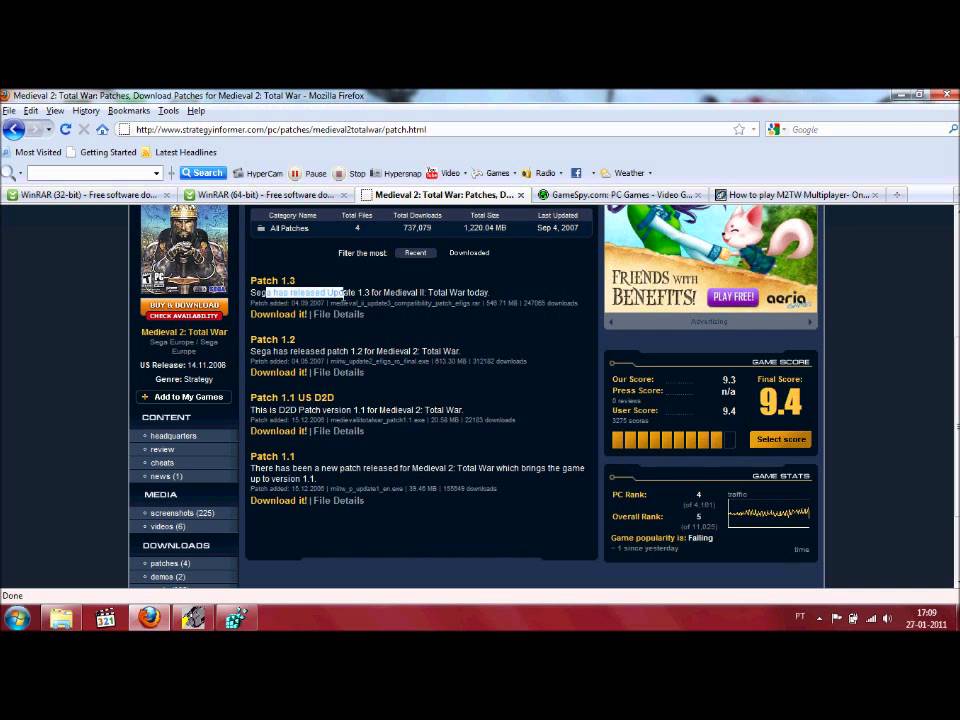
Task: Open File Details for Patch 1.2
Action: (339, 372)
